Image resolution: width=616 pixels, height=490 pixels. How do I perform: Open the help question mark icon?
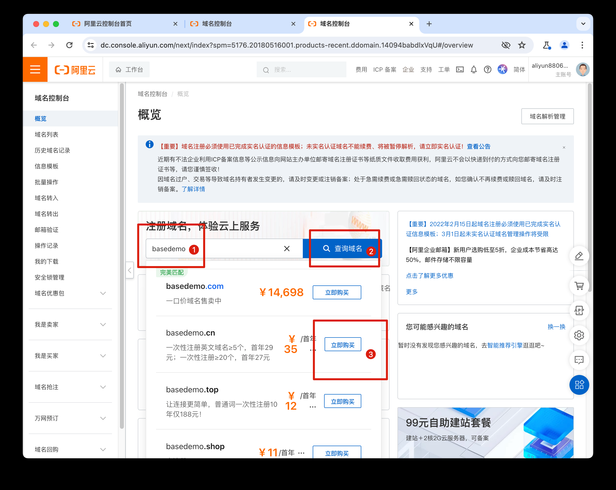point(488,70)
